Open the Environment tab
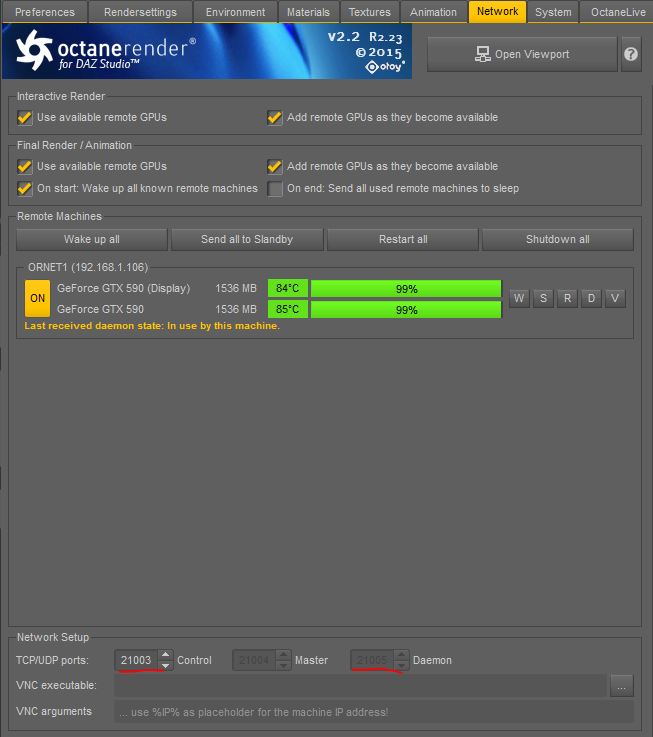Viewport: 653px width, 737px height. [x=235, y=12]
